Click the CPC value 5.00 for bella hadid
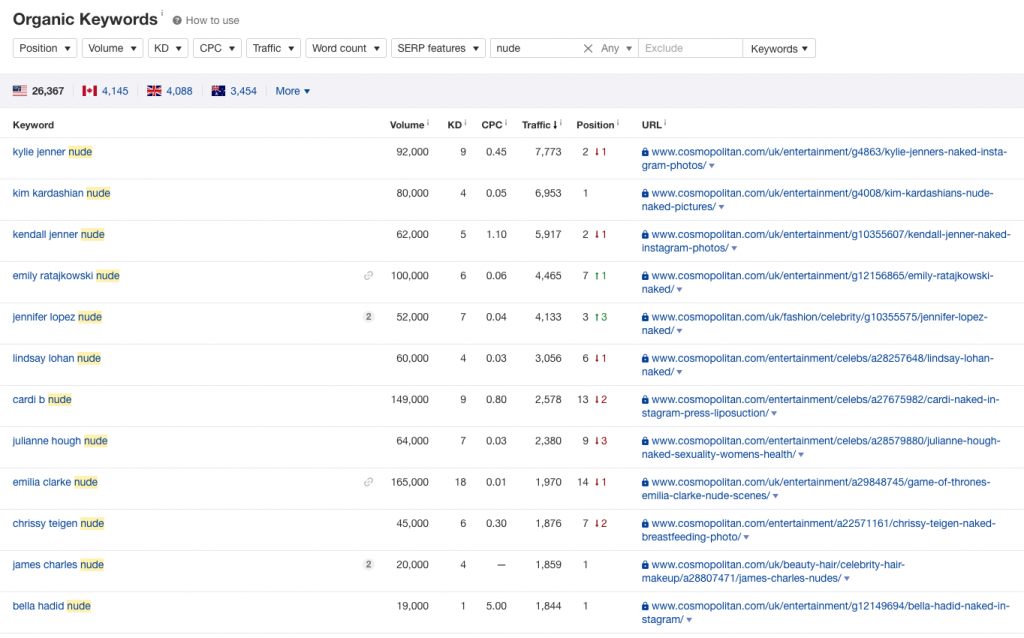This screenshot has width=1024, height=638. tap(496, 606)
